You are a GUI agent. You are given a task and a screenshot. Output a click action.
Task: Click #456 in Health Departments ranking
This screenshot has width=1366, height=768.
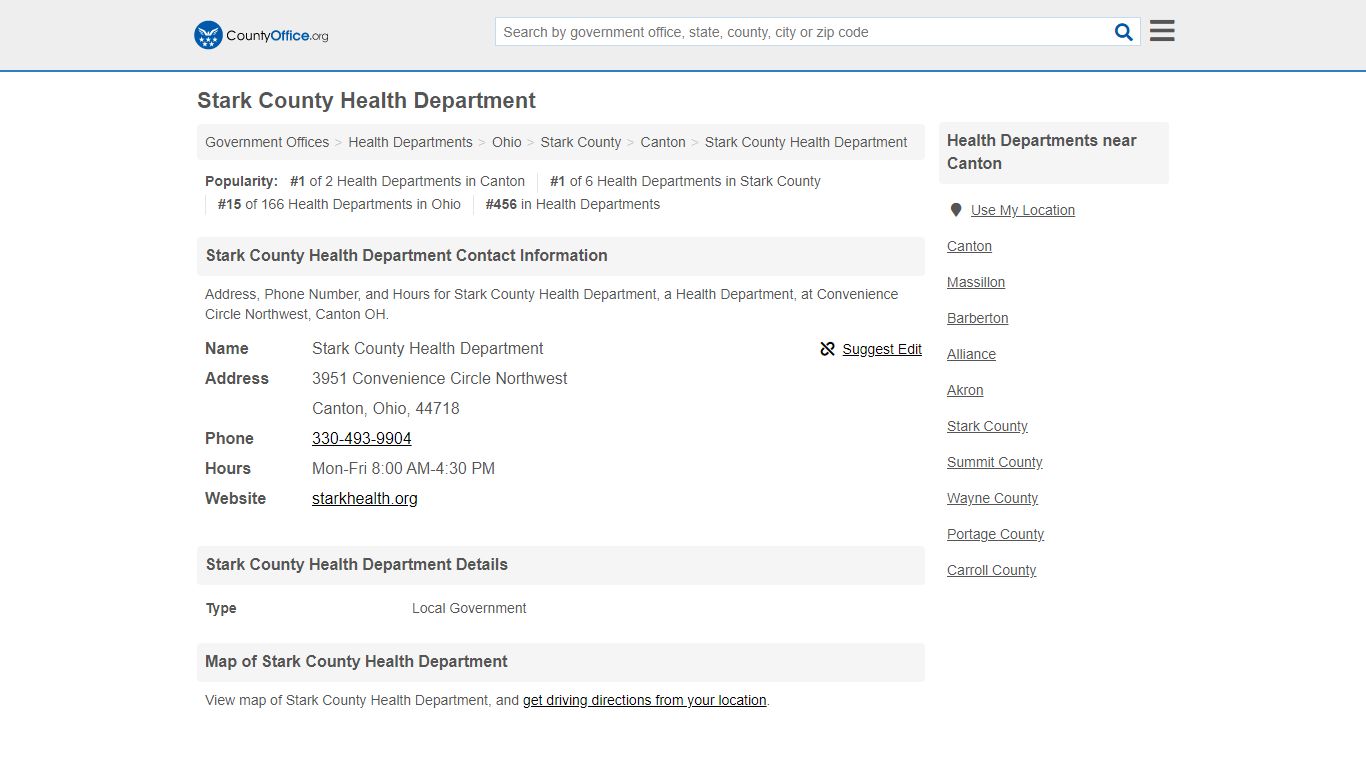pyautogui.click(x=573, y=204)
